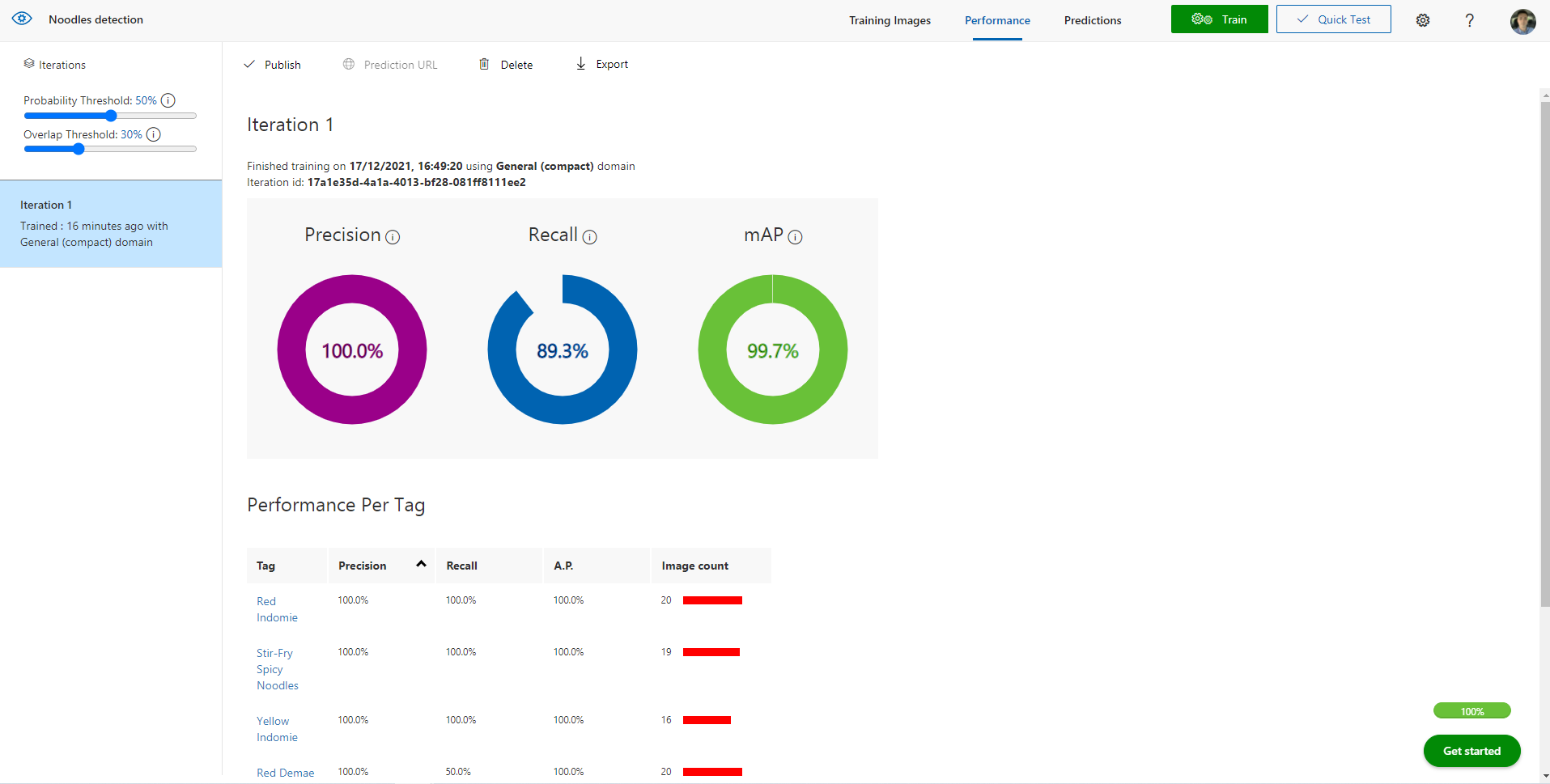Click the mAP info icon
This screenshot has height=784, width=1550.
click(x=795, y=237)
